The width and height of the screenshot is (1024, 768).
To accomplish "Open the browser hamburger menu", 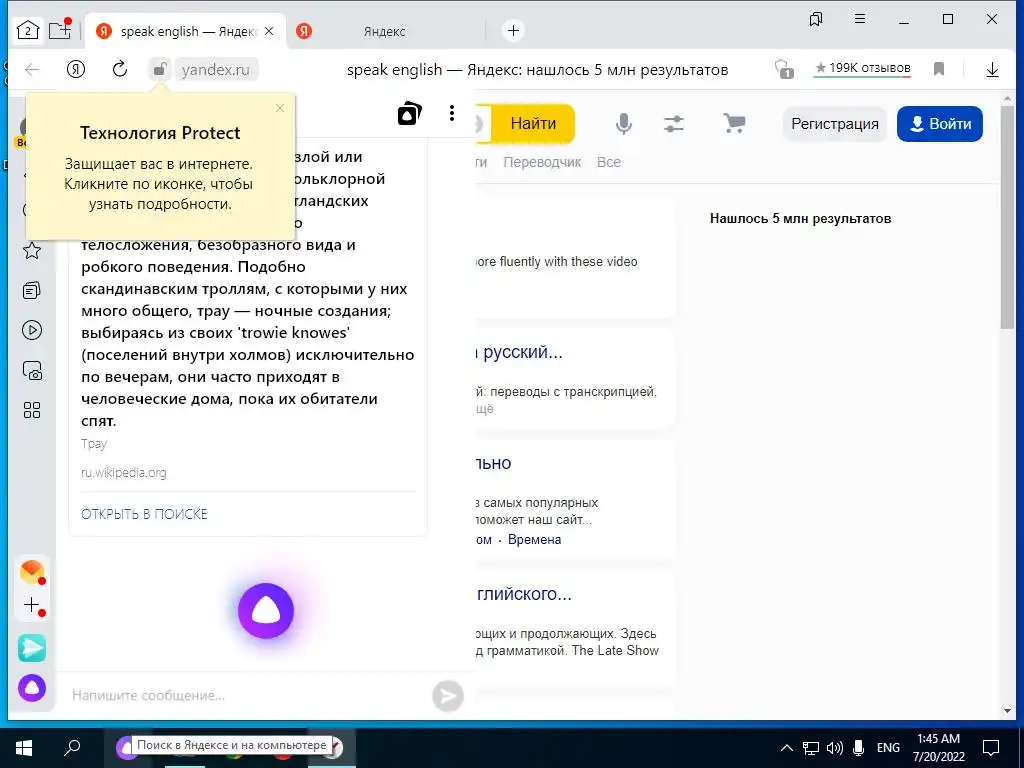I will click(860, 19).
